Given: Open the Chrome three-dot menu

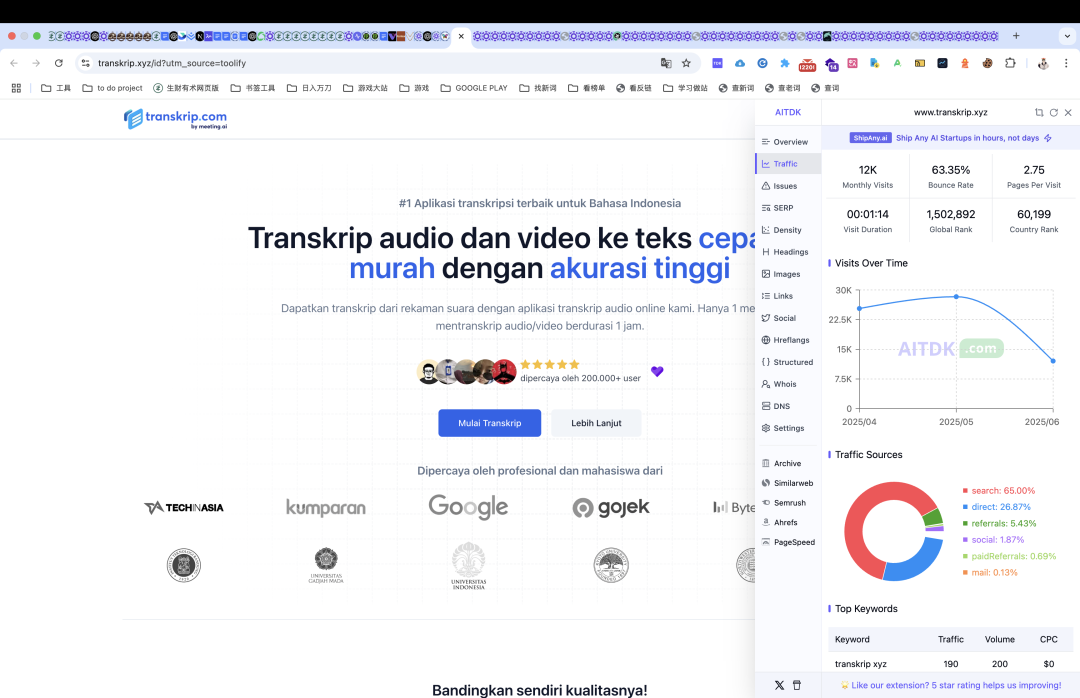Looking at the screenshot, I should [x=1066, y=63].
